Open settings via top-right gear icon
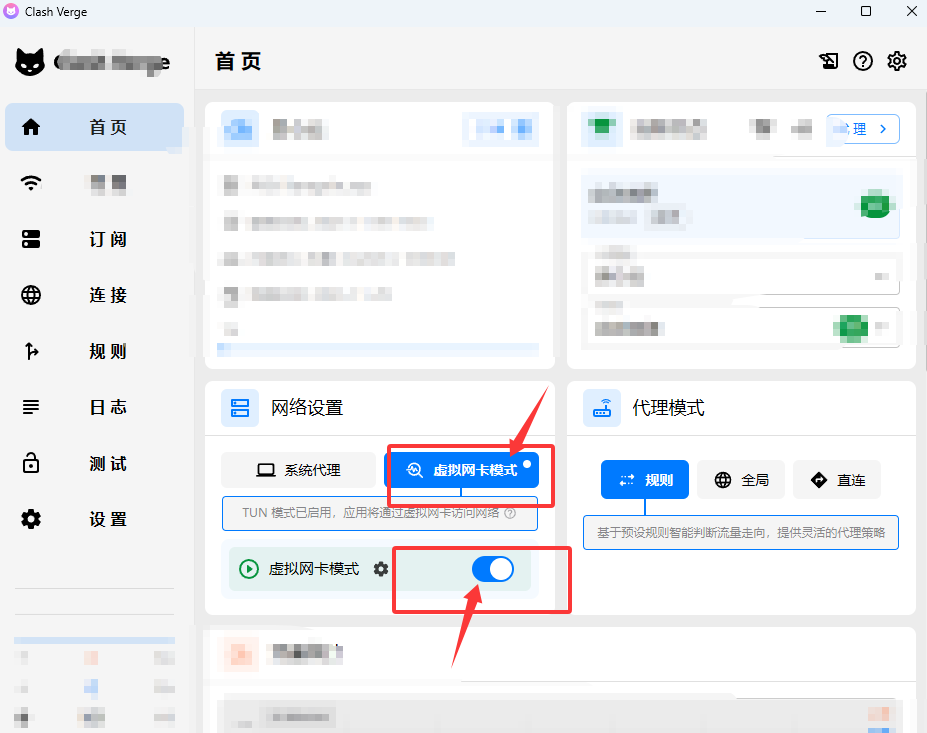Viewport: 927px width, 733px height. click(x=896, y=61)
